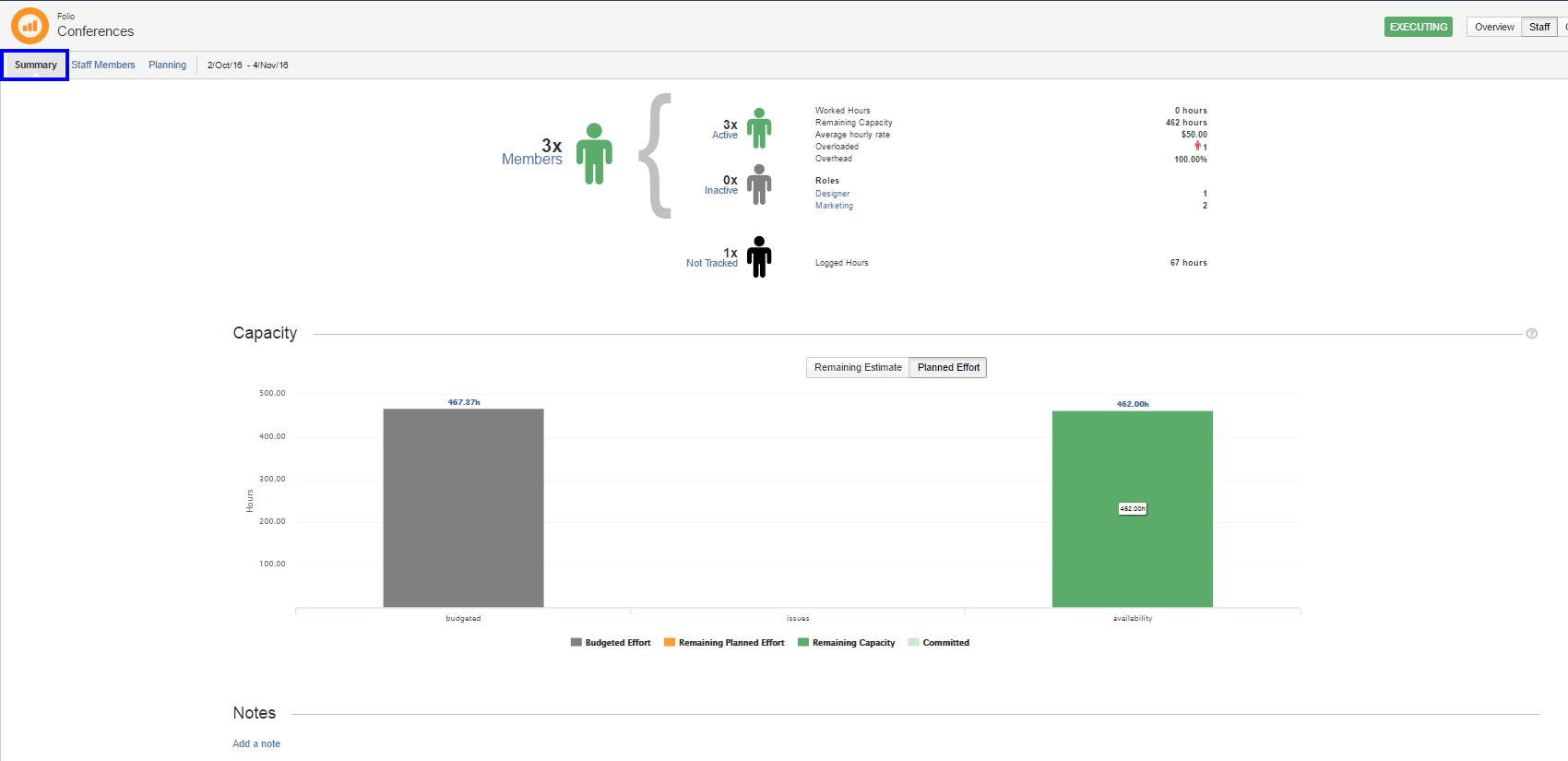This screenshot has width=1568, height=761.
Task: Click the Remaining Capacity green legend swatch
Action: 803,643
